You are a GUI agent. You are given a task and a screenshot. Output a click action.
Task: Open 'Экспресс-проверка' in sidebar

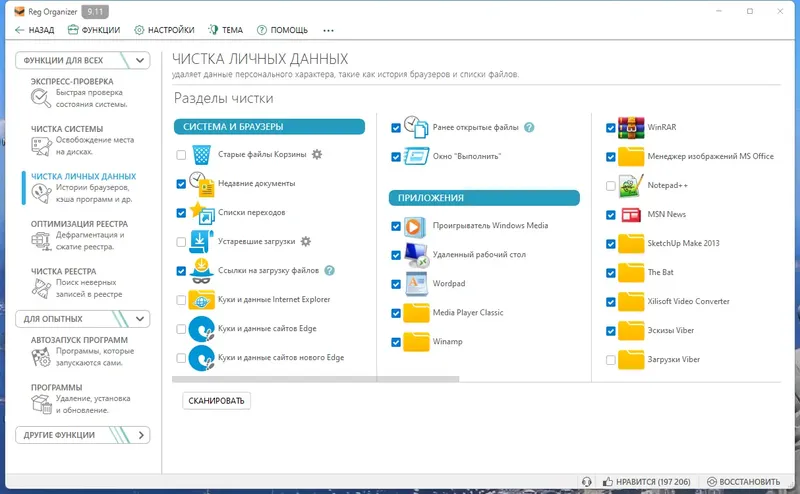point(80,92)
